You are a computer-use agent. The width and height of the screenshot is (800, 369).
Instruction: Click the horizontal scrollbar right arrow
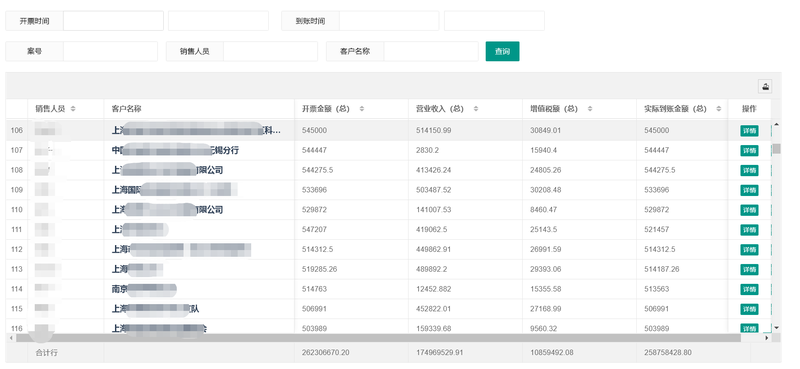pyautogui.click(x=766, y=338)
